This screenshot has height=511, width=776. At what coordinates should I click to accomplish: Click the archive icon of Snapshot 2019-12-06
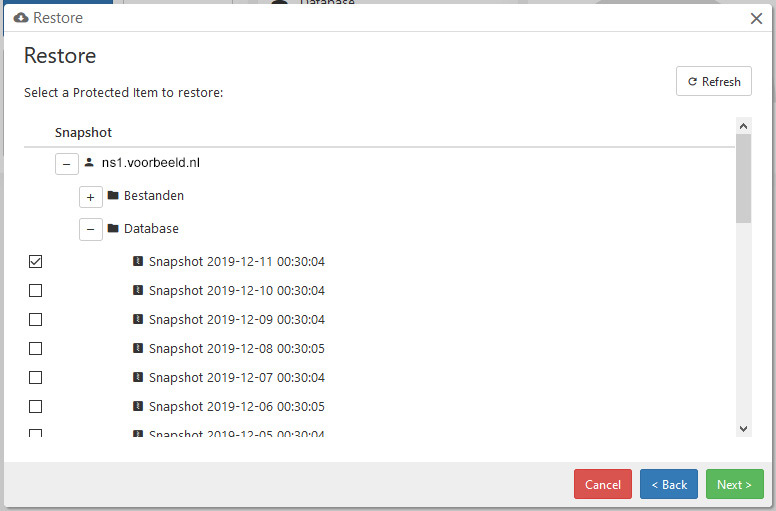138,406
